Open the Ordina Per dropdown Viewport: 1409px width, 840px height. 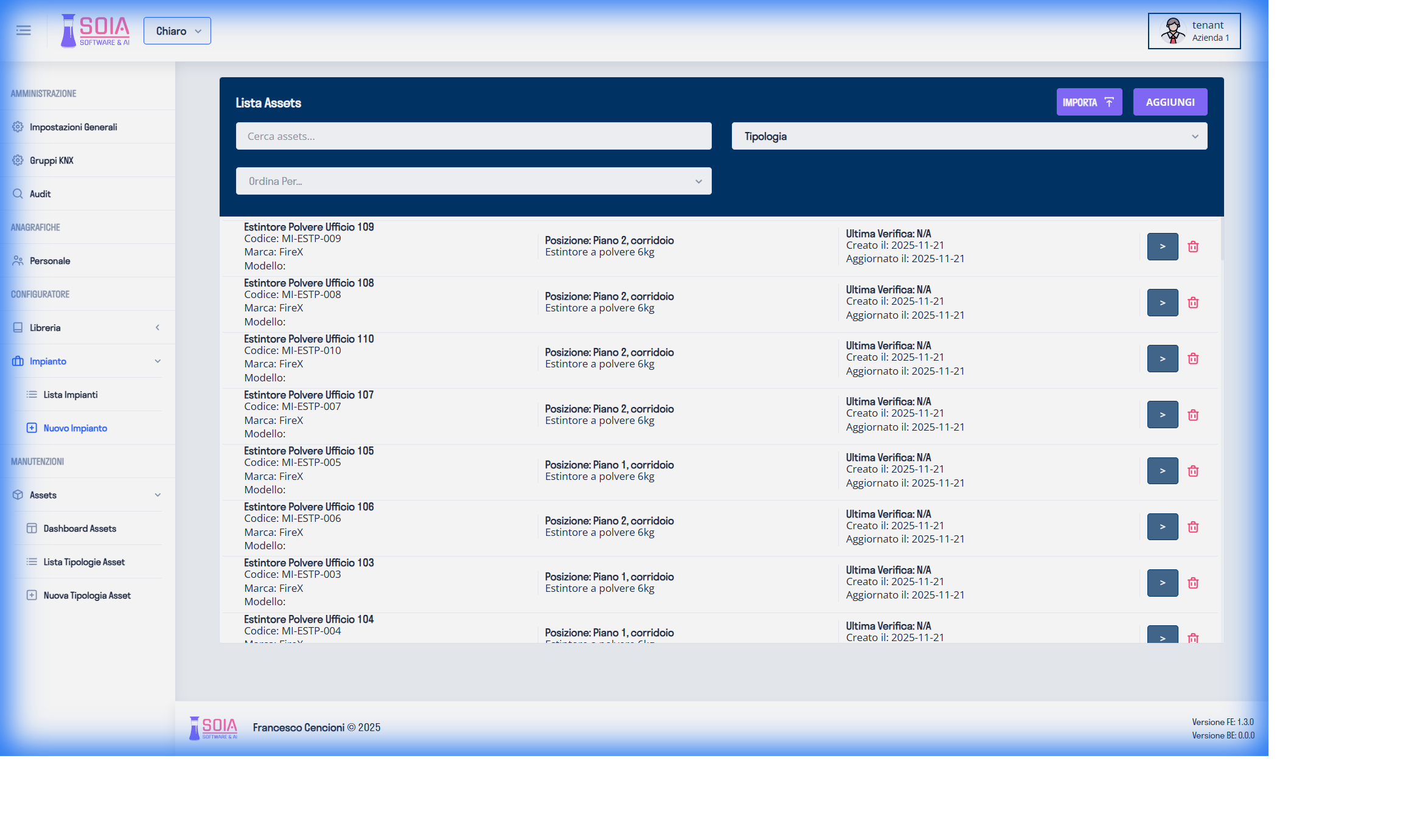(x=473, y=181)
